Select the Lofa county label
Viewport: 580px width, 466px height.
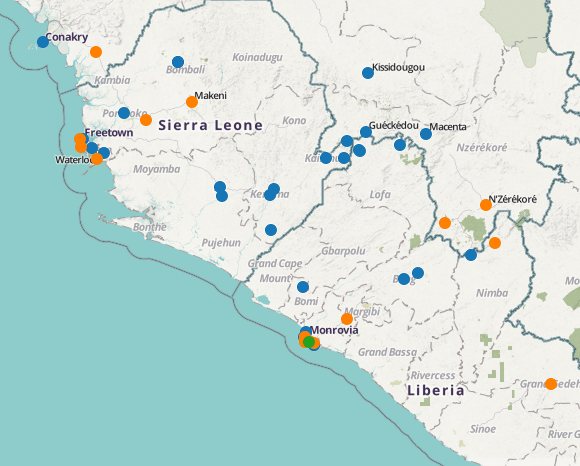pyautogui.click(x=380, y=194)
